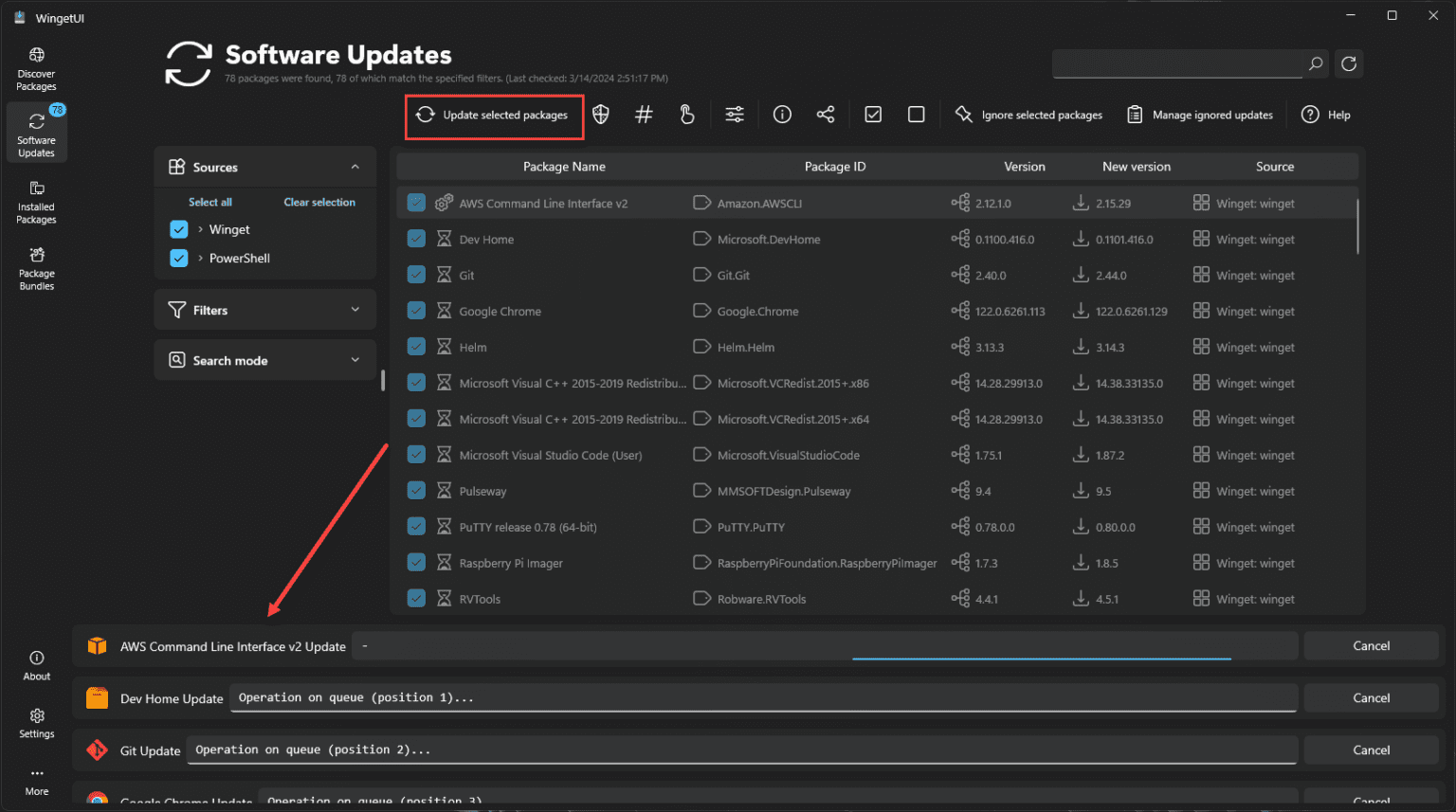Open the More menu in the sidebar
The image size is (1456, 812).
36,782
